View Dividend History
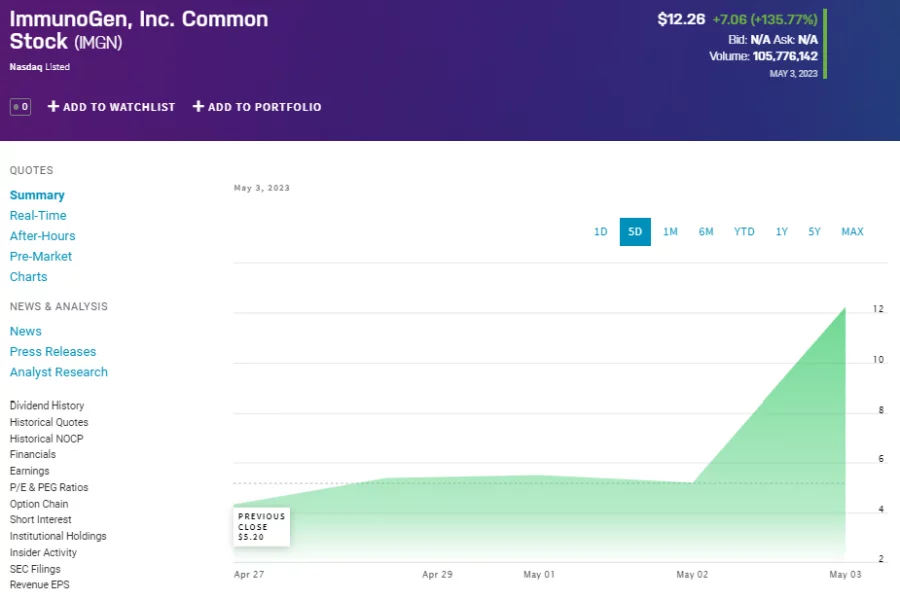Viewport: 900px width, 600px height. click(x=47, y=406)
